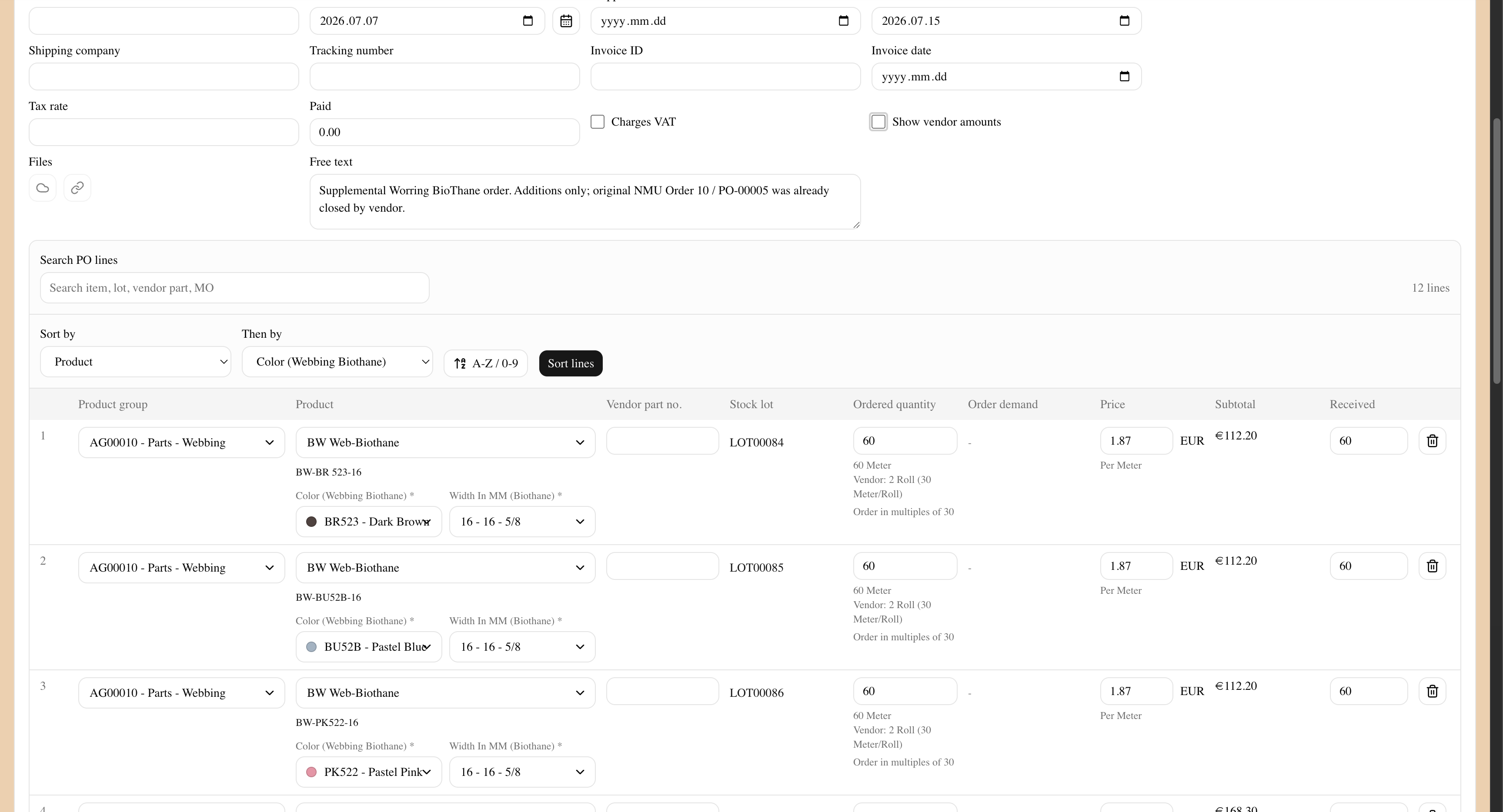Enable the Charges VAT checkbox
Screen dimensions: 1503x812
click(598, 122)
